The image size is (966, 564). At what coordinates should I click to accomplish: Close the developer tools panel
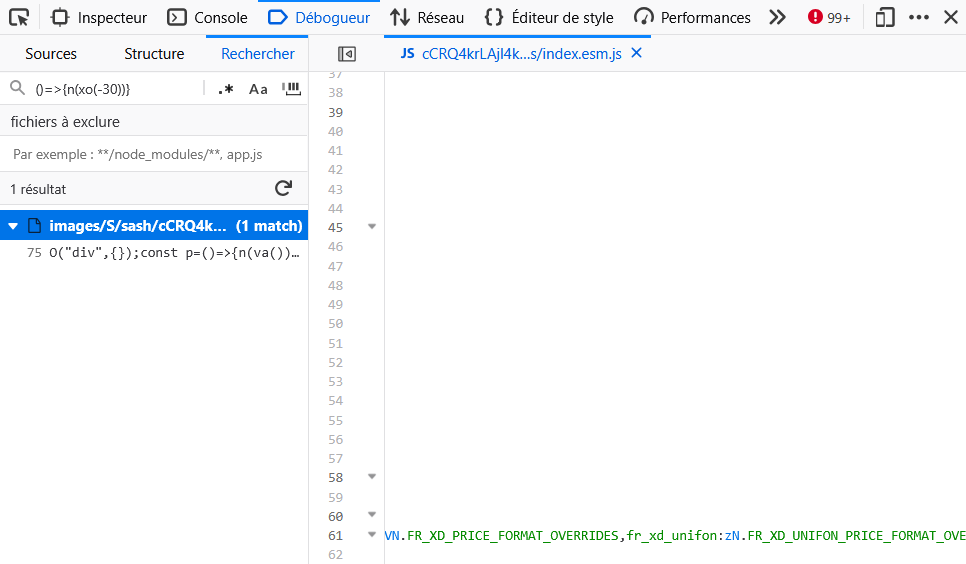[x=950, y=17]
